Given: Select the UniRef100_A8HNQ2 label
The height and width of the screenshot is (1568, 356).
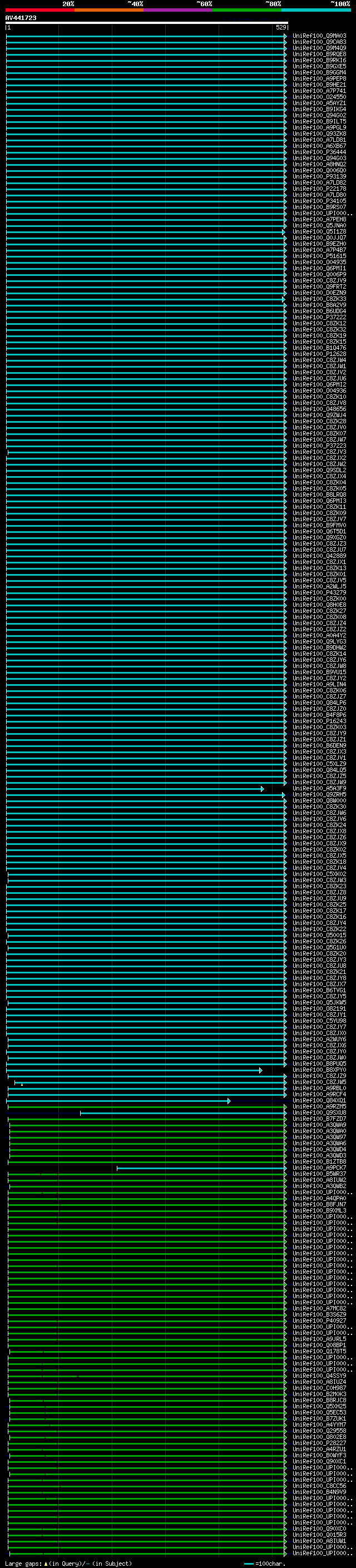Looking at the screenshot, I should 319,164.
